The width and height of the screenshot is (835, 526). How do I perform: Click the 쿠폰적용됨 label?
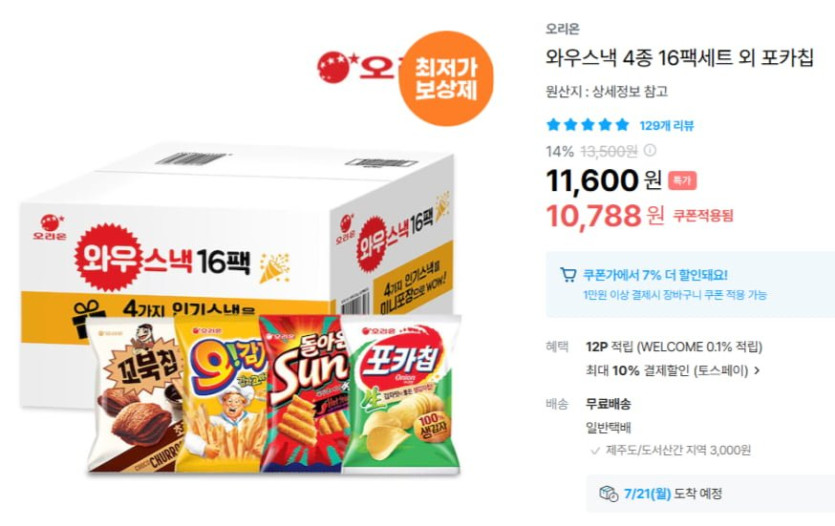tap(703, 215)
